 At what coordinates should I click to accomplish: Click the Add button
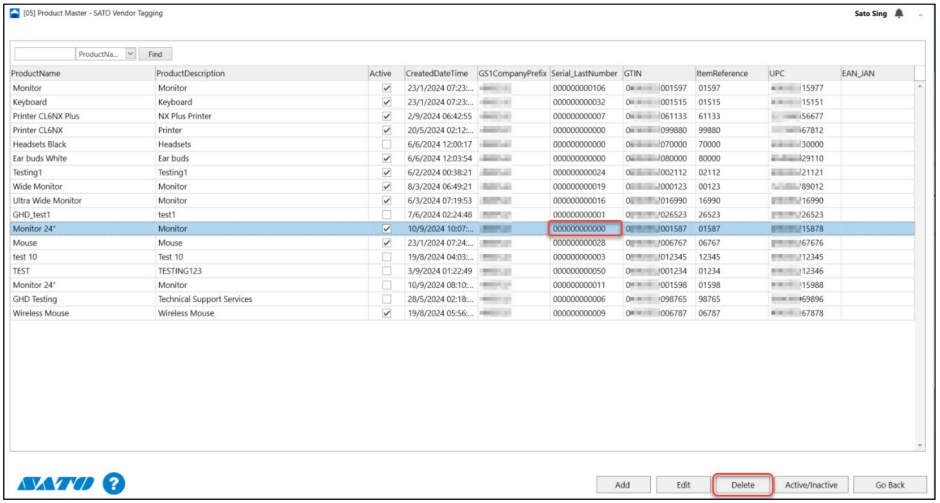622,485
